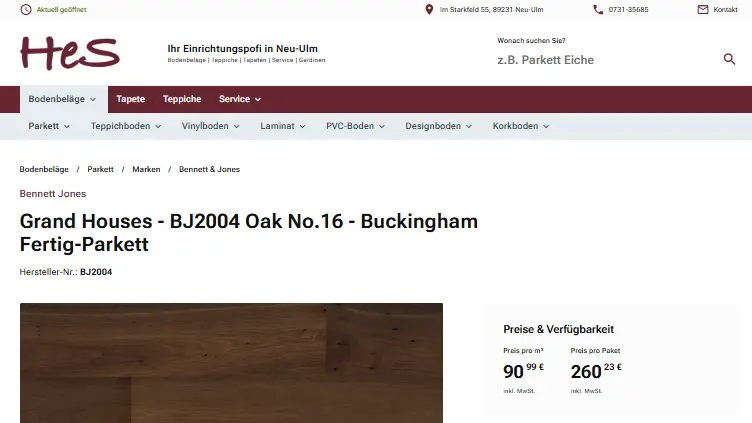The image size is (752, 423).
Task: Click the clock opening hours icon
Action: [x=26, y=10]
